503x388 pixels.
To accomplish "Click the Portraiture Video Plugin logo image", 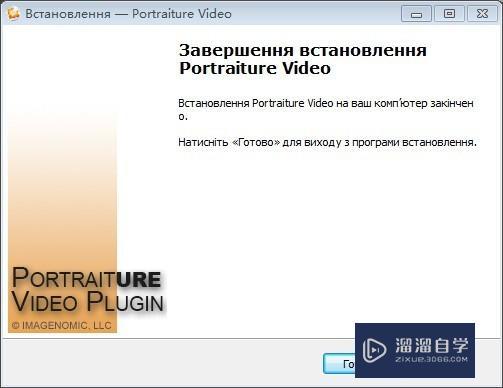I will coord(88,289).
